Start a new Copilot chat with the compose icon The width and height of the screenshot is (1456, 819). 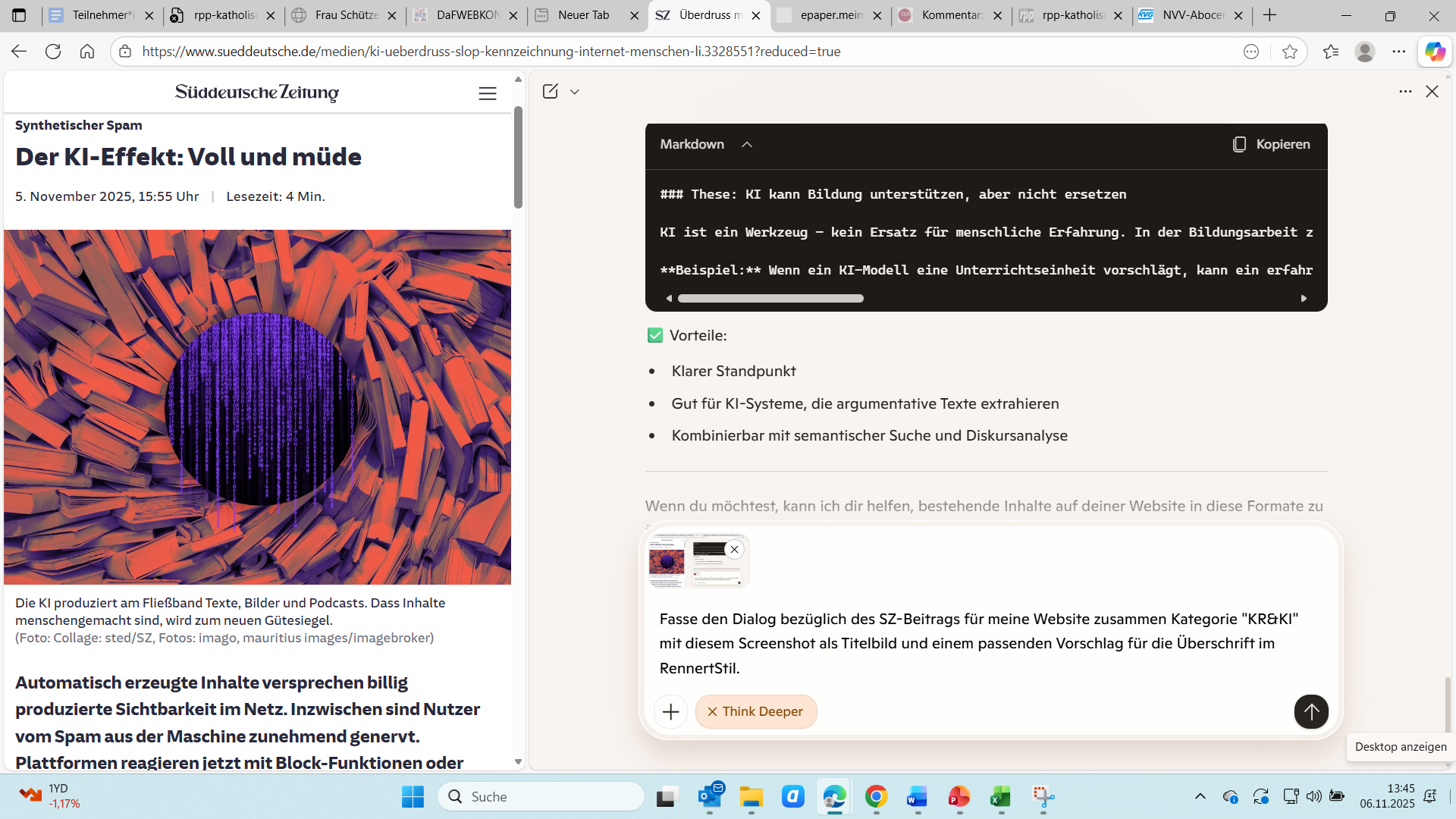pos(551,91)
